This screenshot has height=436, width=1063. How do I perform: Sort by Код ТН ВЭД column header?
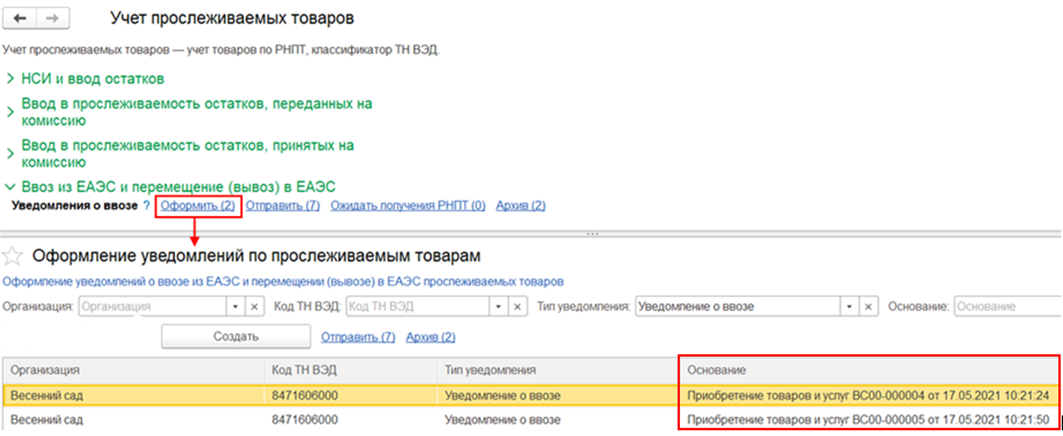(350, 370)
